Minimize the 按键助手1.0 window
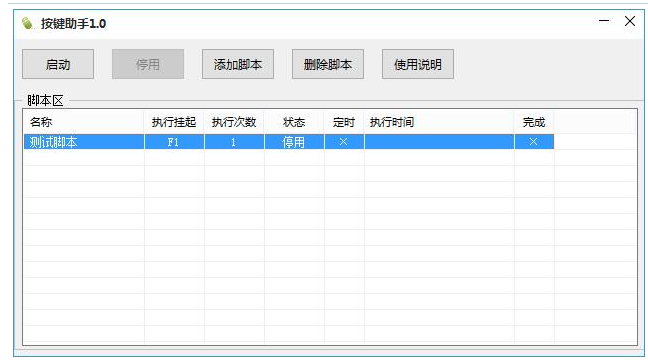The image size is (648, 361). (604, 21)
